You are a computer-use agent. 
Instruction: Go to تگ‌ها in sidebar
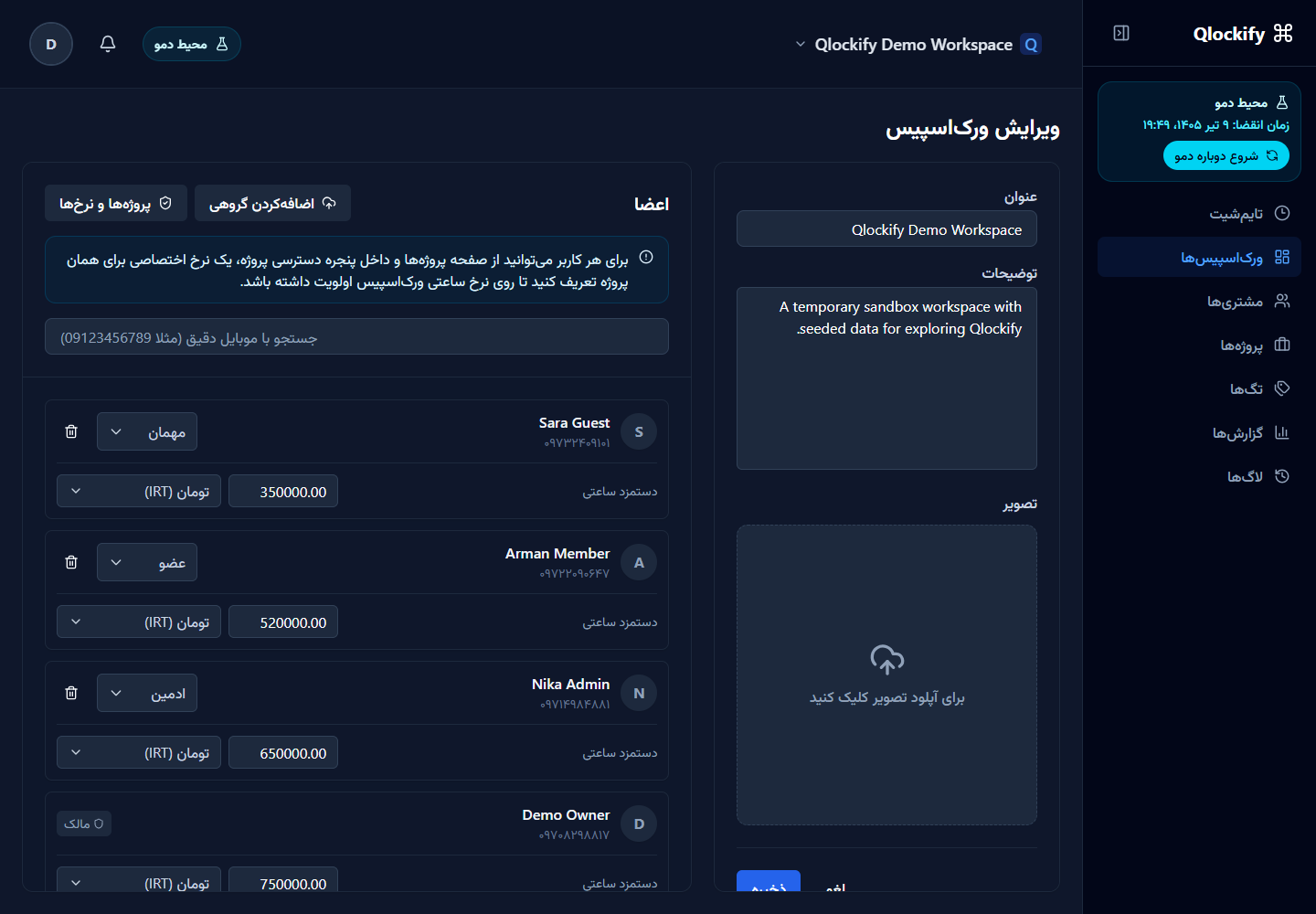pos(1199,388)
